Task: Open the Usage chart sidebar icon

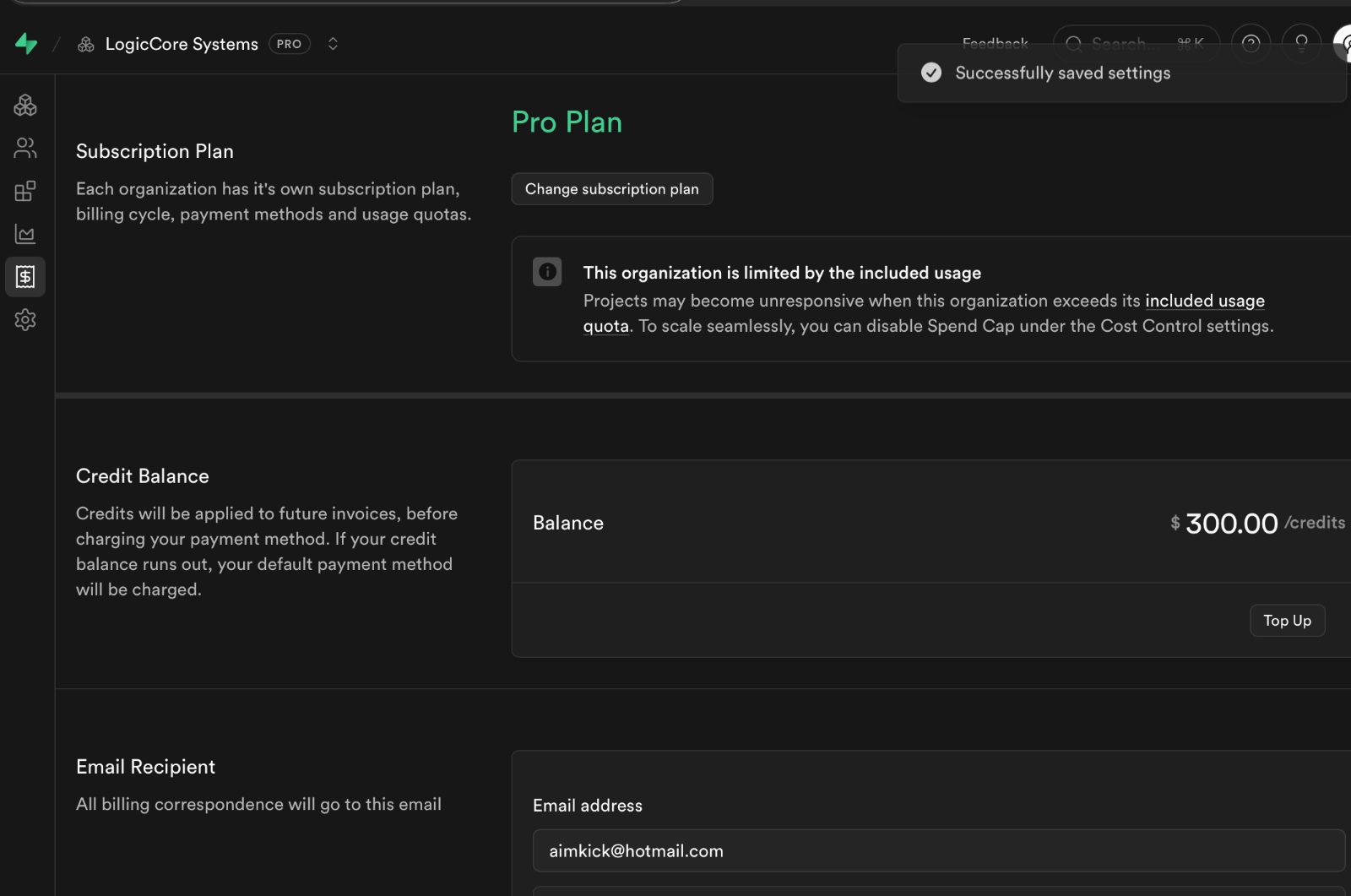Action: tap(25, 234)
